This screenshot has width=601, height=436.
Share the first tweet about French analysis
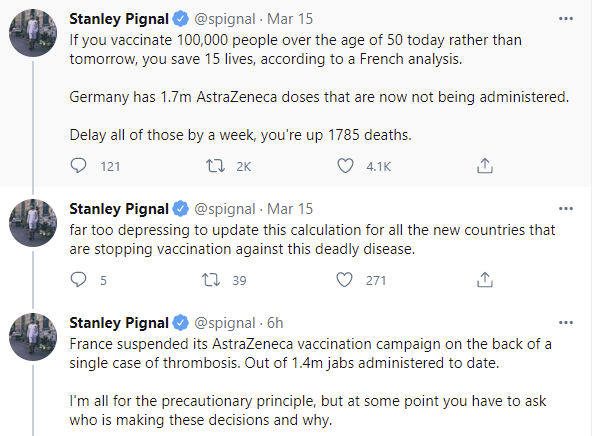pos(484,167)
